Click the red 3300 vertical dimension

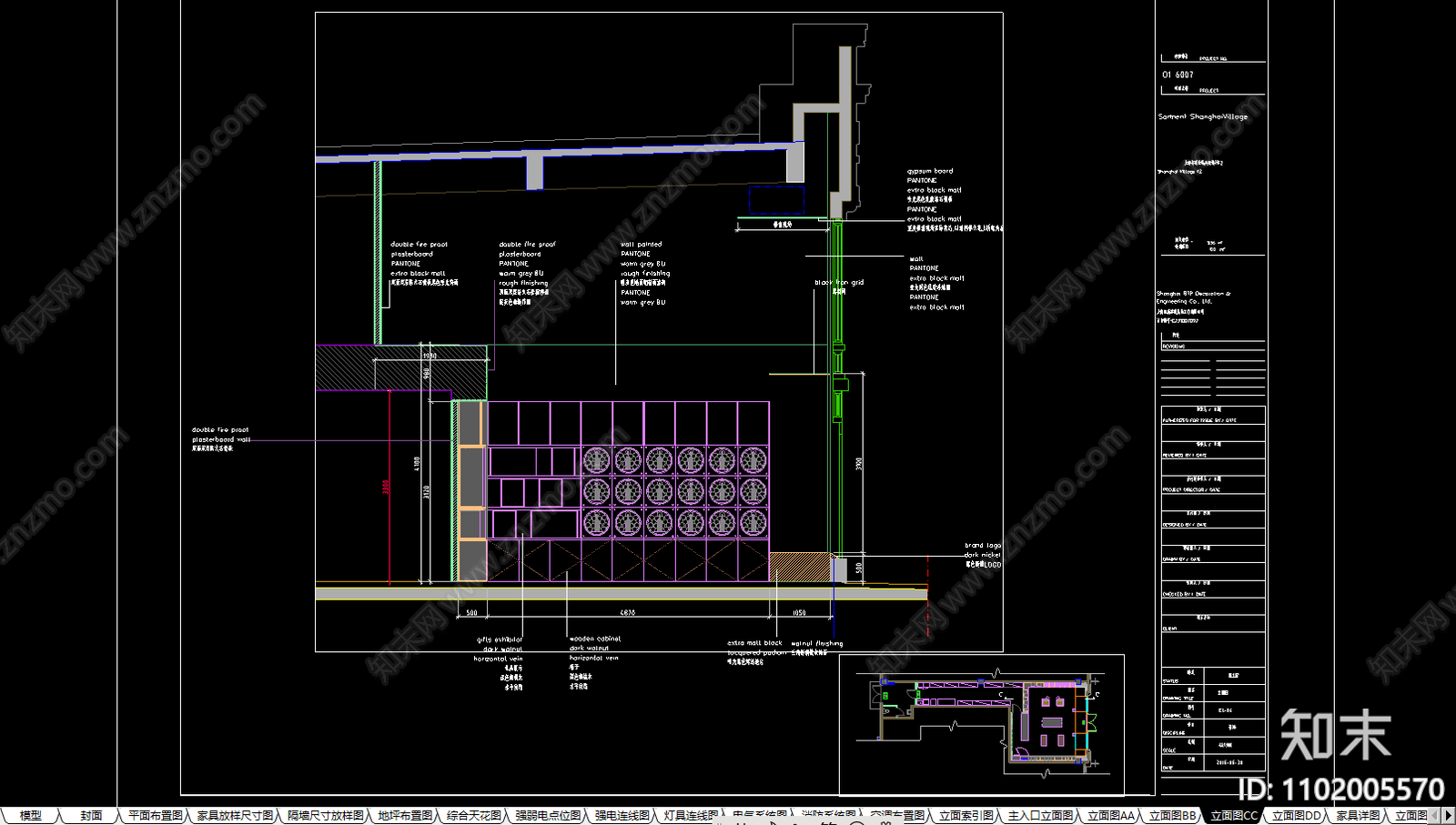tap(386, 487)
